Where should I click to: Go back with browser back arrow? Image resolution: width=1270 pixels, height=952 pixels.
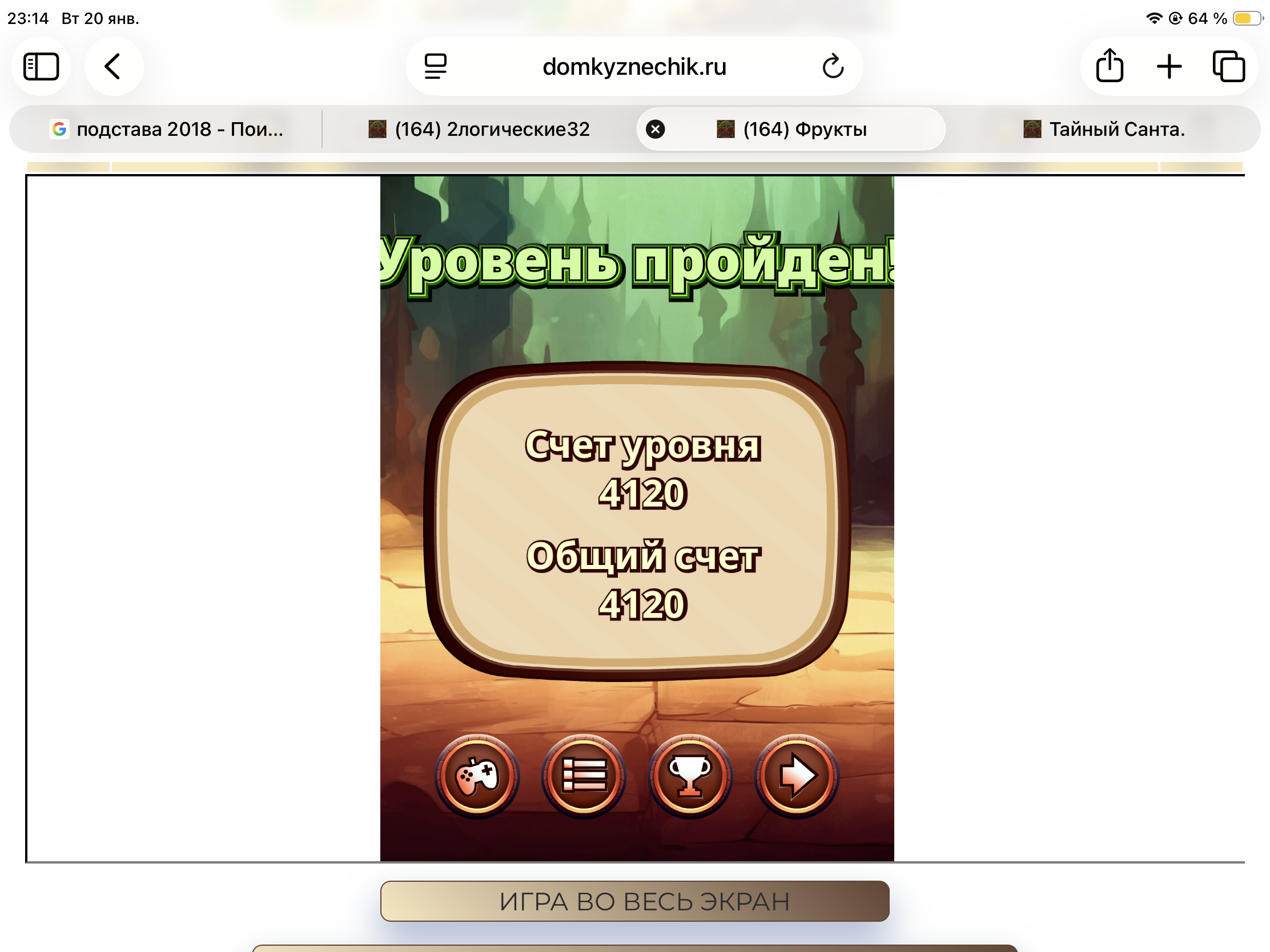click(113, 67)
